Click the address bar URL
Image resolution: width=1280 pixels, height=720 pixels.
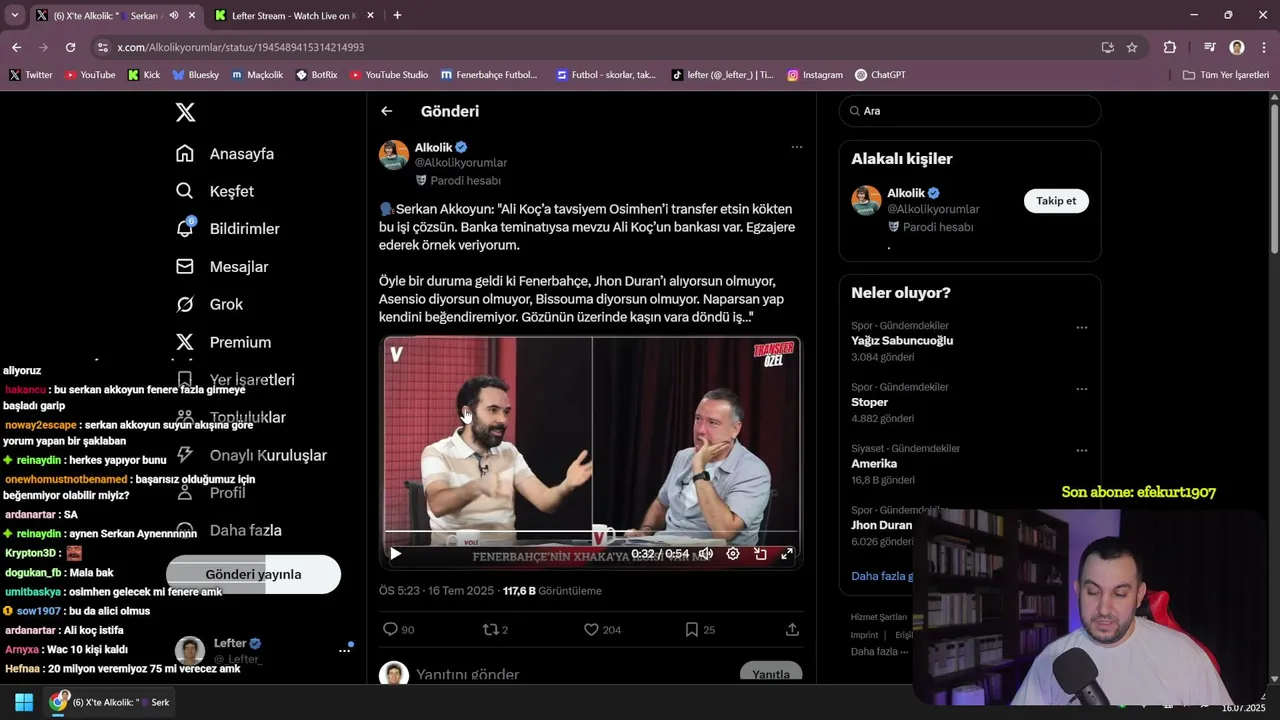[x=240, y=47]
